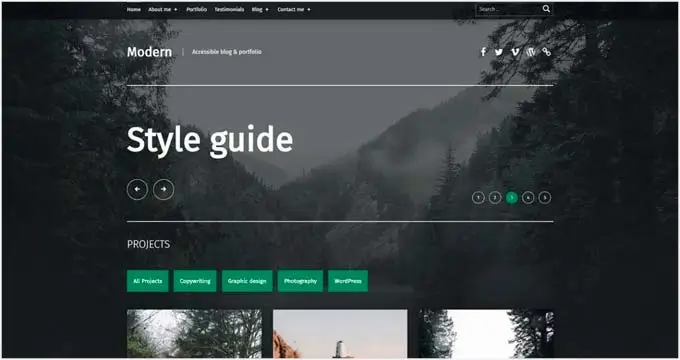Select slide 2 pagination dot
Viewport: 680px width, 360px height.
pos(495,198)
